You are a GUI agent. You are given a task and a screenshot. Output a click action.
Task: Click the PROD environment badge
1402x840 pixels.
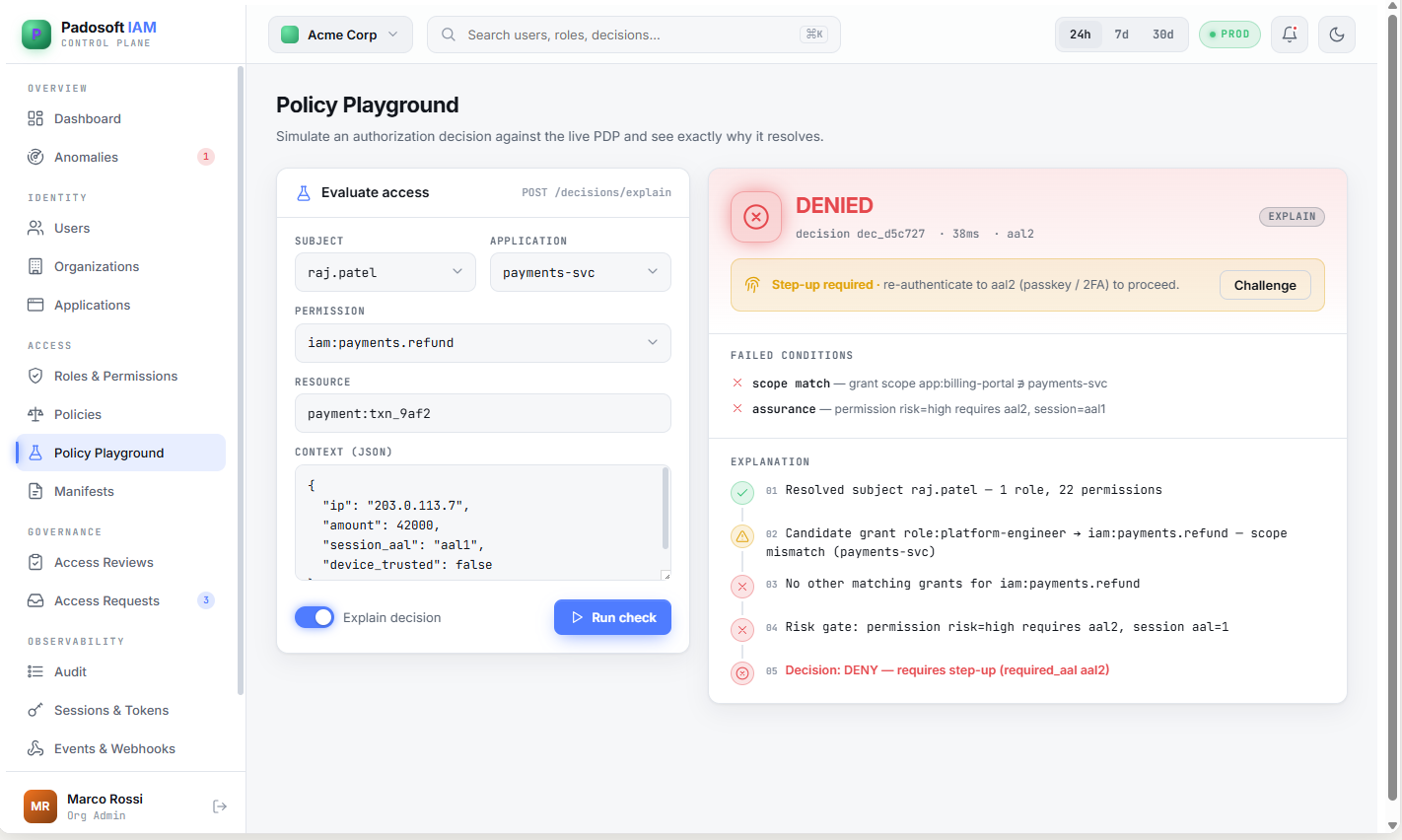pos(1229,35)
